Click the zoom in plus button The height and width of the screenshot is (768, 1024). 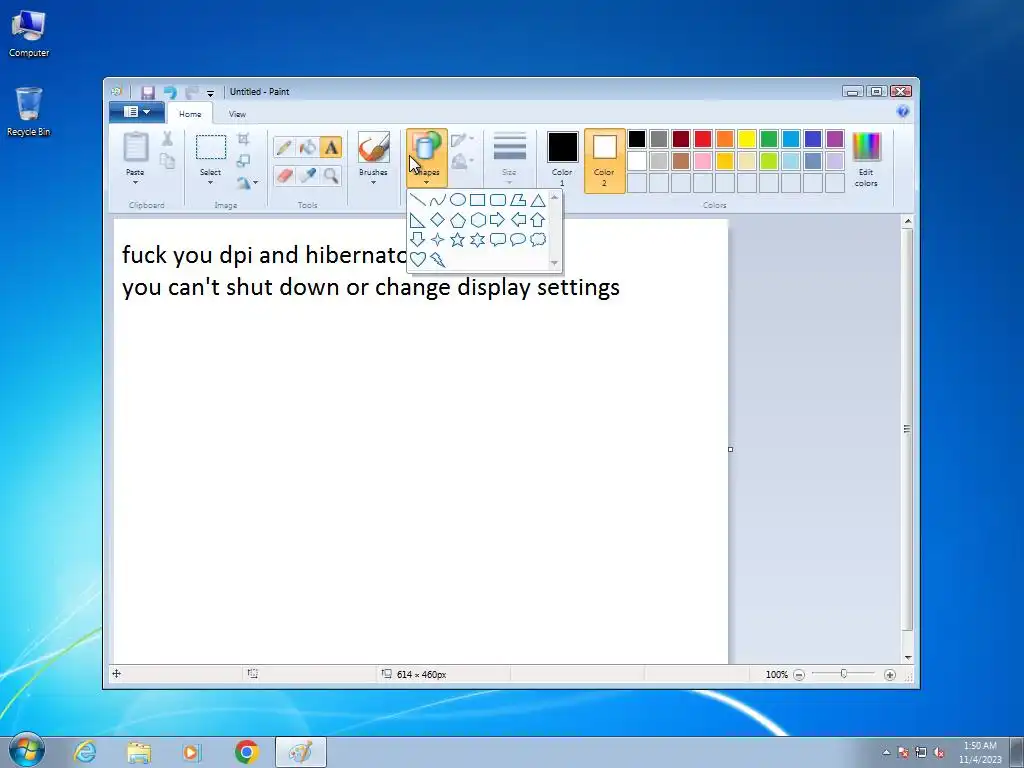pos(889,675)
